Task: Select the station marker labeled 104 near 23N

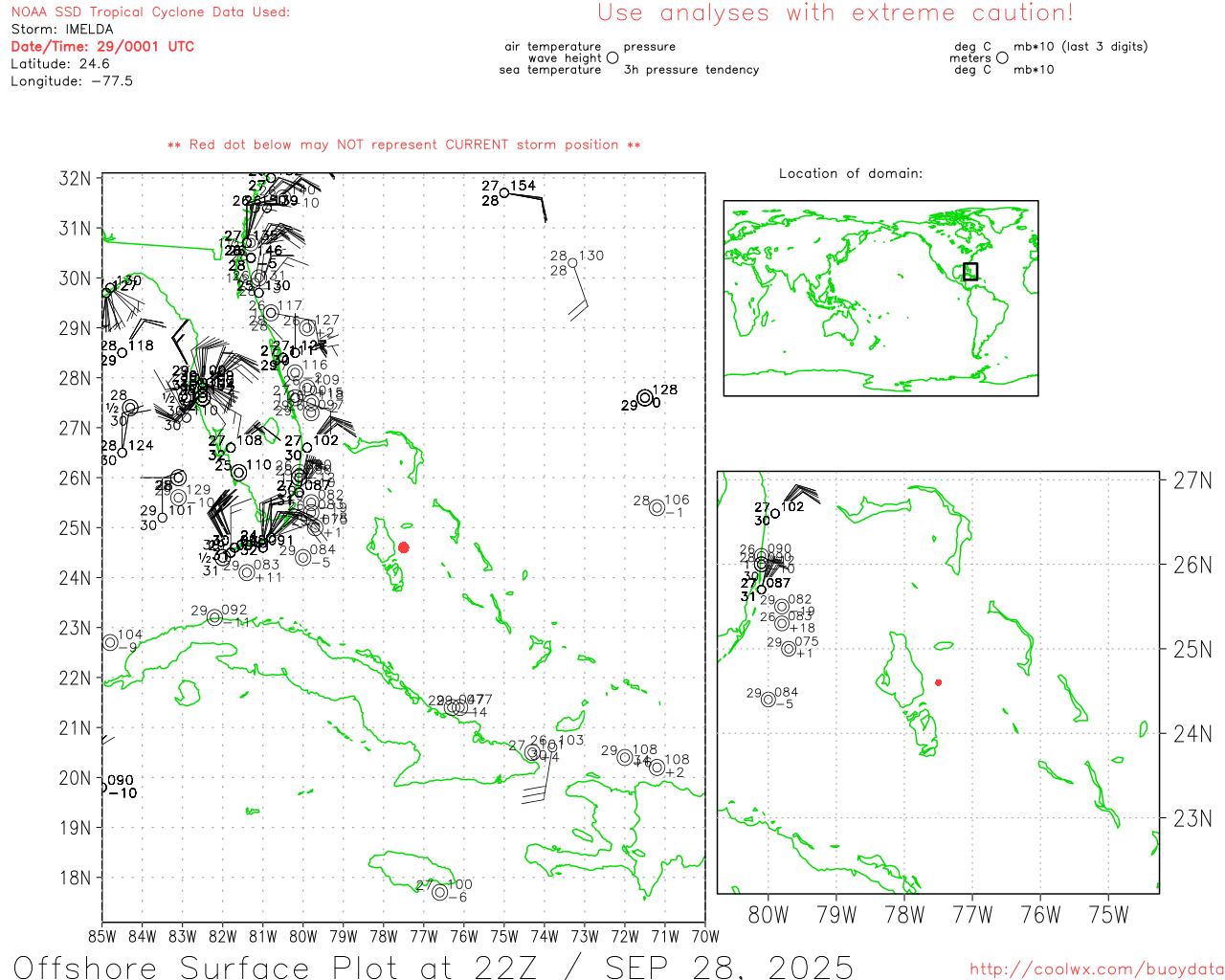Action: click(x=110, y=642)
